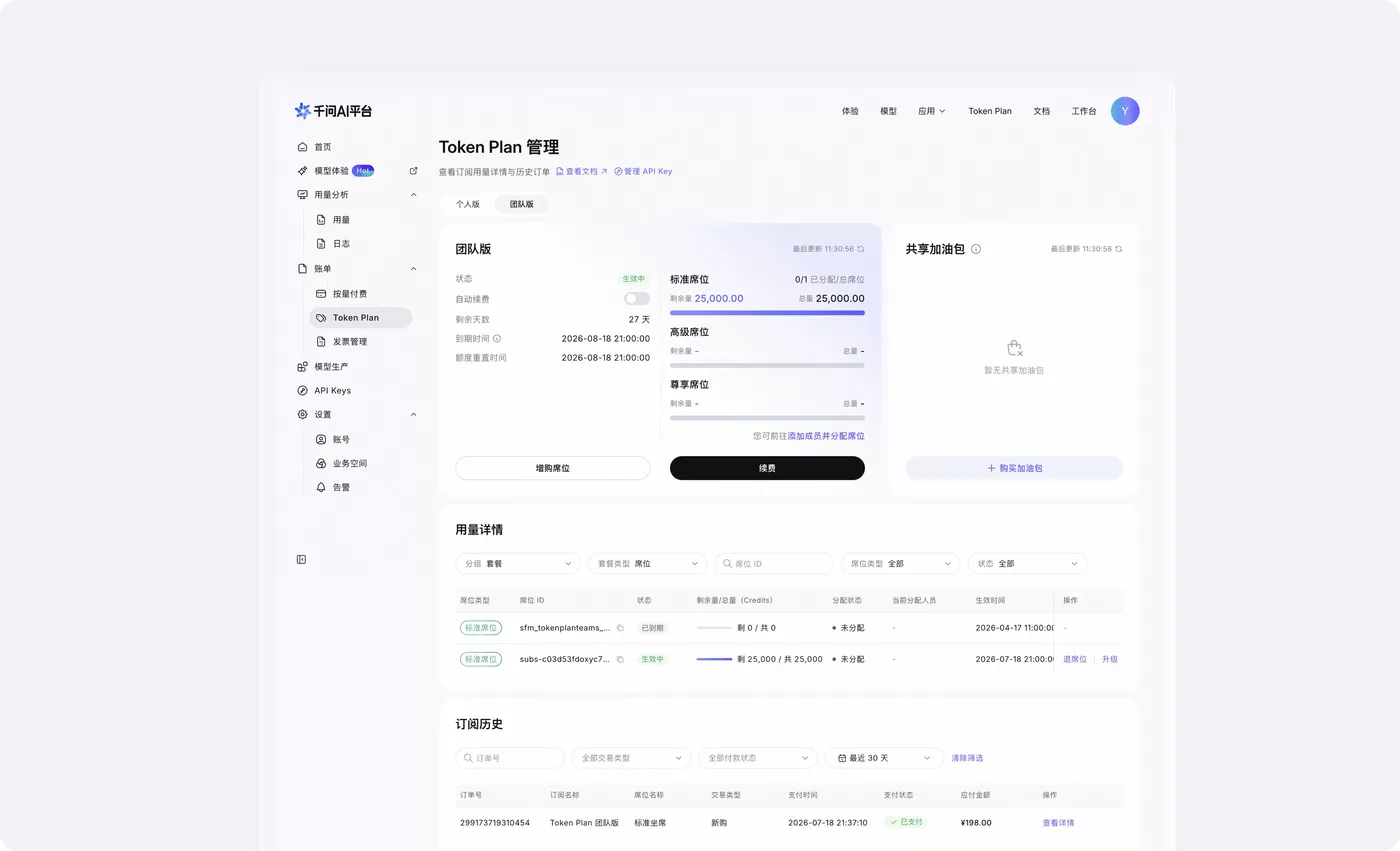Open the 应用 dropdown in top nav
This screenshot has height=851, width=1400.
(931, 111)
